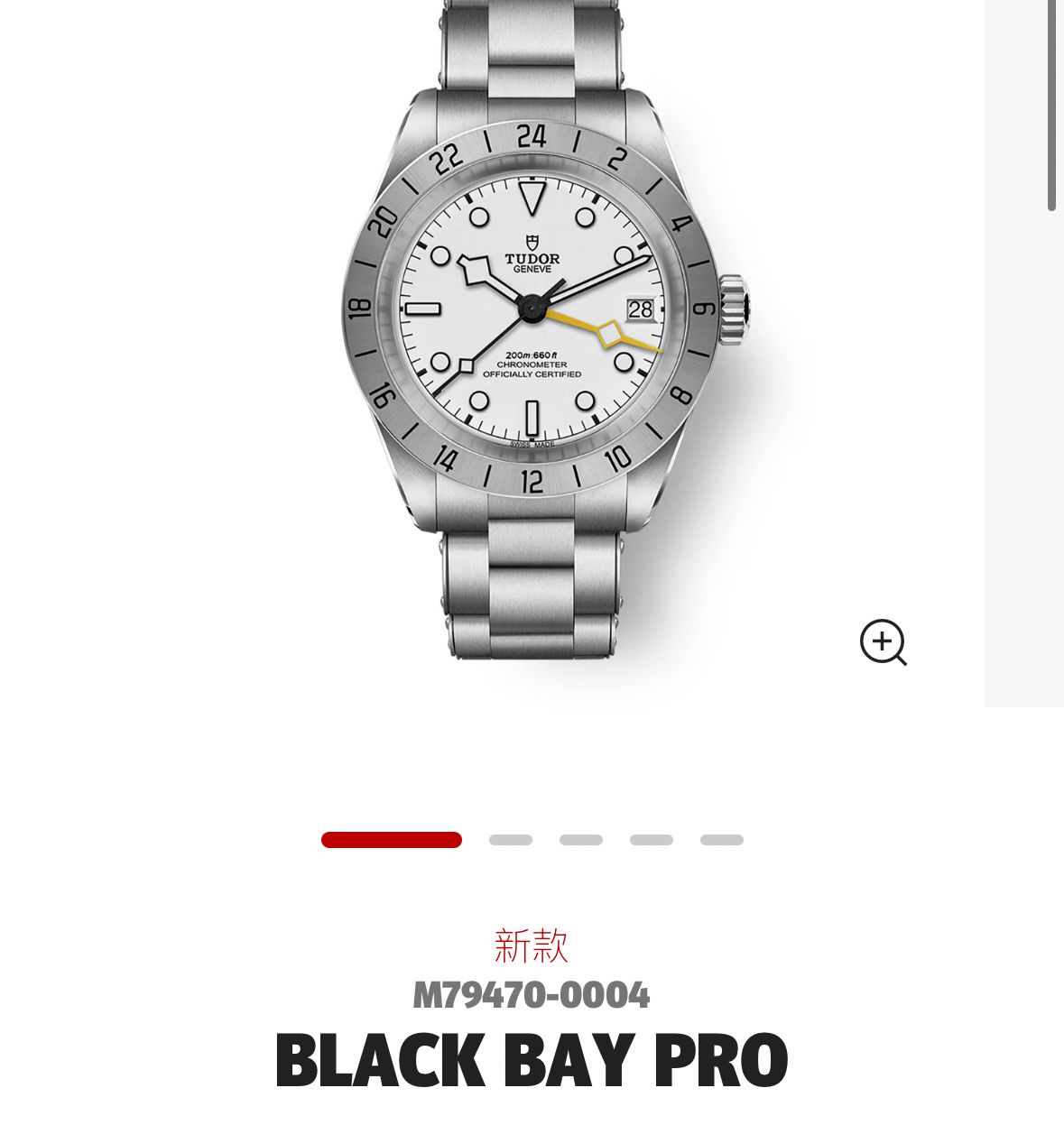Image resolution: width=1064 pixels, height=1125 pixels.
Task: Jump to the fifth carousel slide indicator
Action: (x=722, y=840)
